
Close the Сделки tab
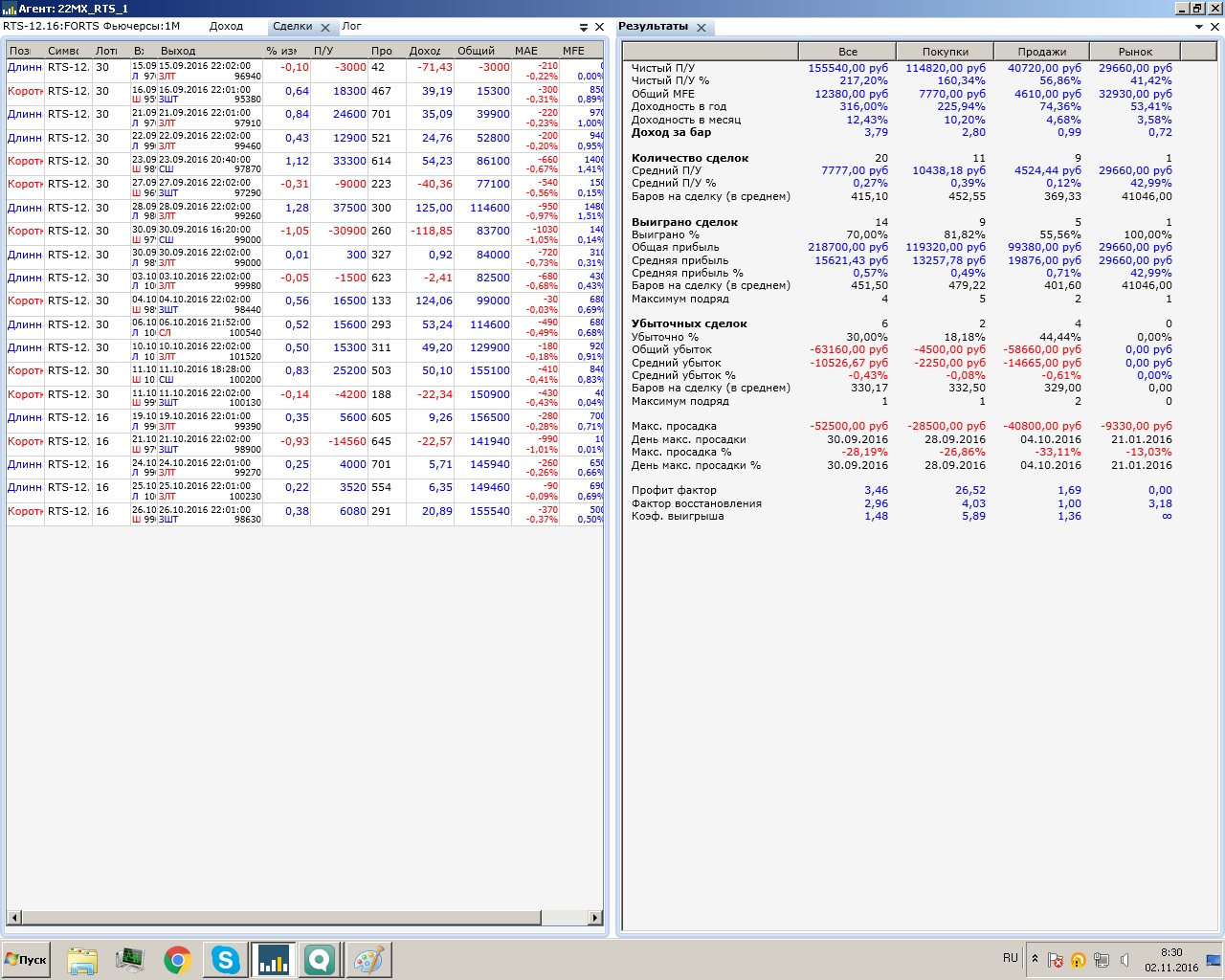click(325, 28)
